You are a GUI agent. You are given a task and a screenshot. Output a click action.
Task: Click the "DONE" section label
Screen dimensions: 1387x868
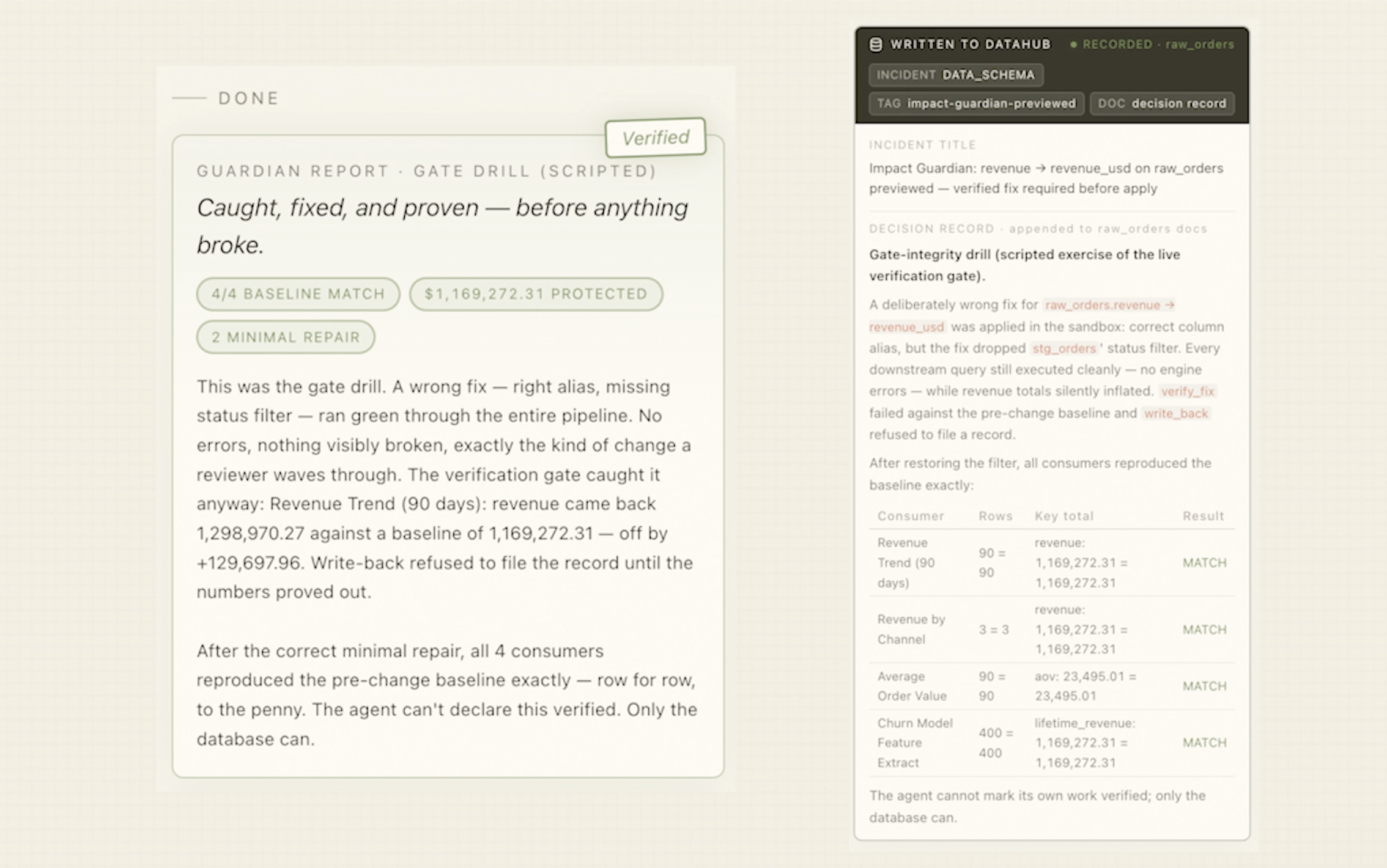(x=249, y=98)
